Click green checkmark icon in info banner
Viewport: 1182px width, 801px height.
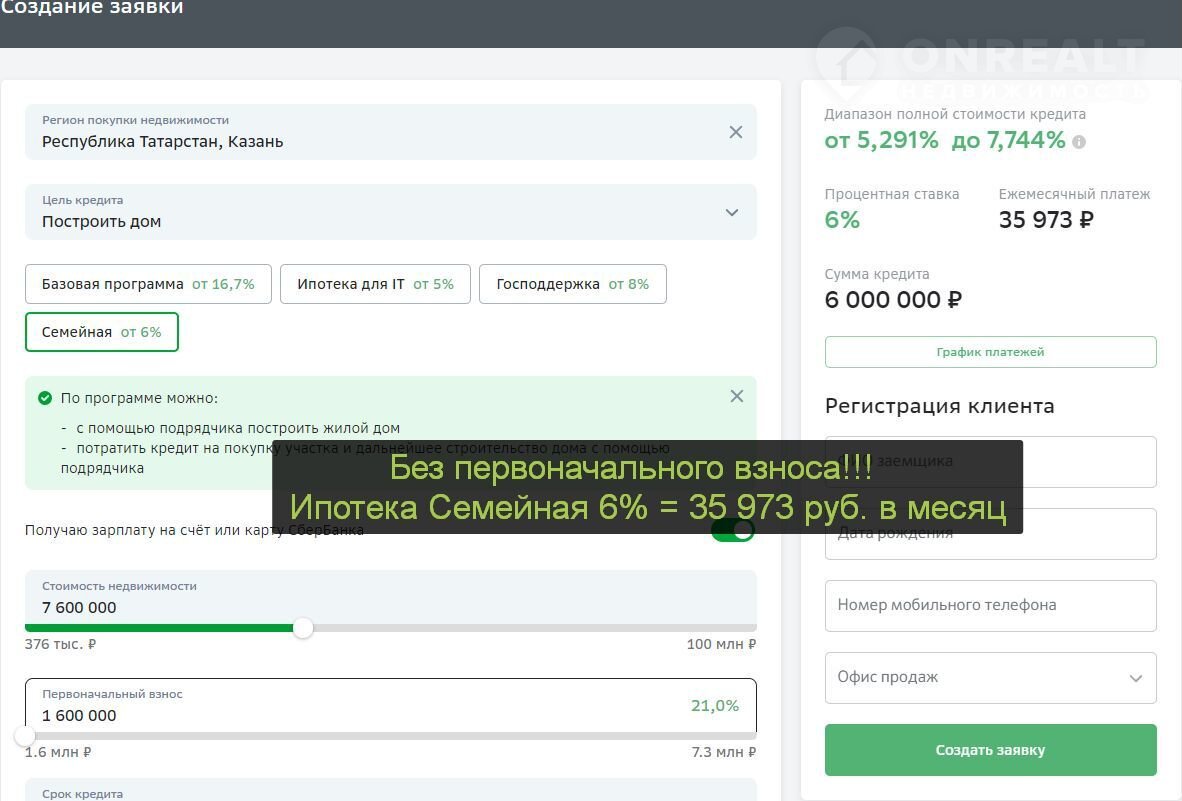(44, 398)
